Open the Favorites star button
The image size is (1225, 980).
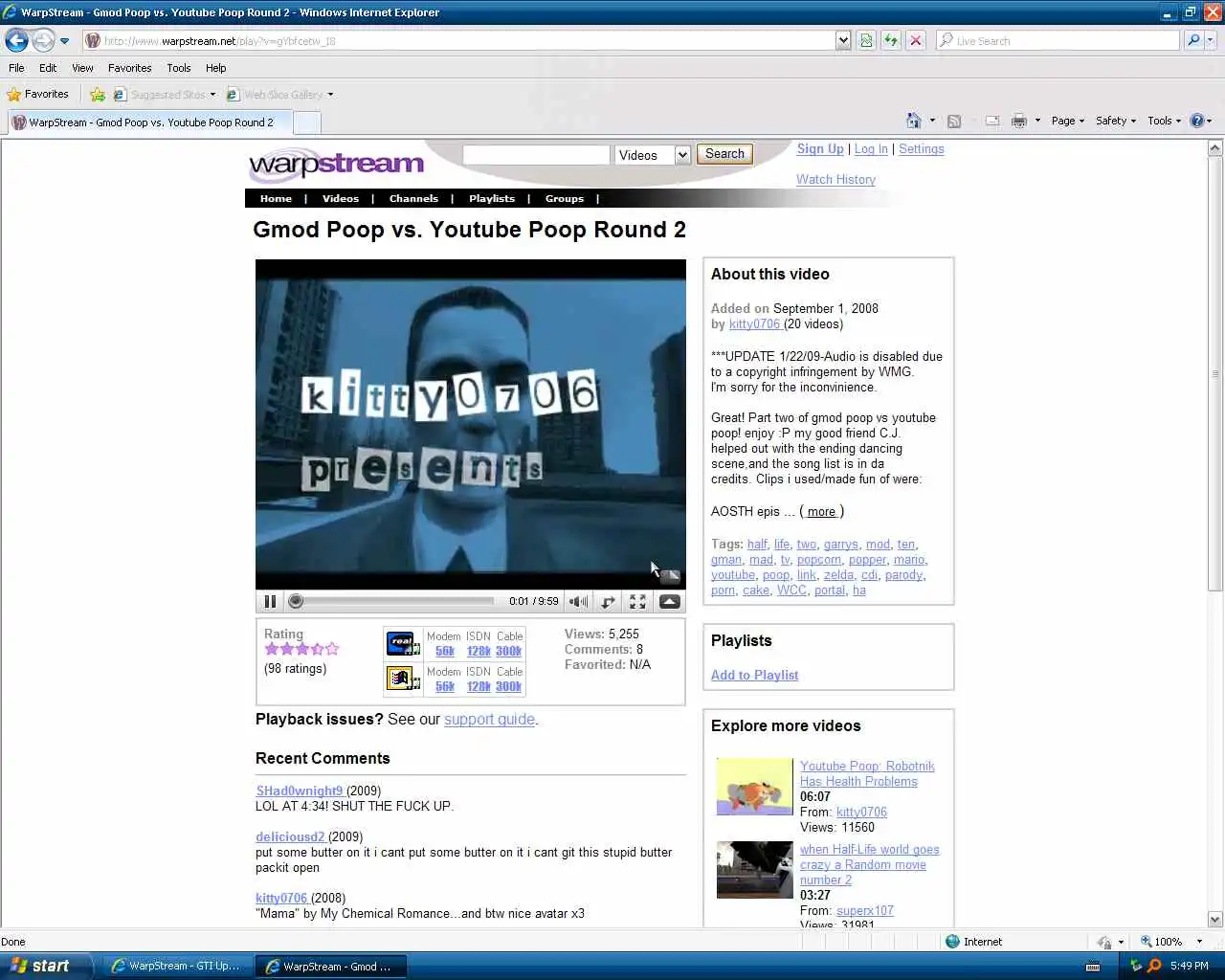38,94
